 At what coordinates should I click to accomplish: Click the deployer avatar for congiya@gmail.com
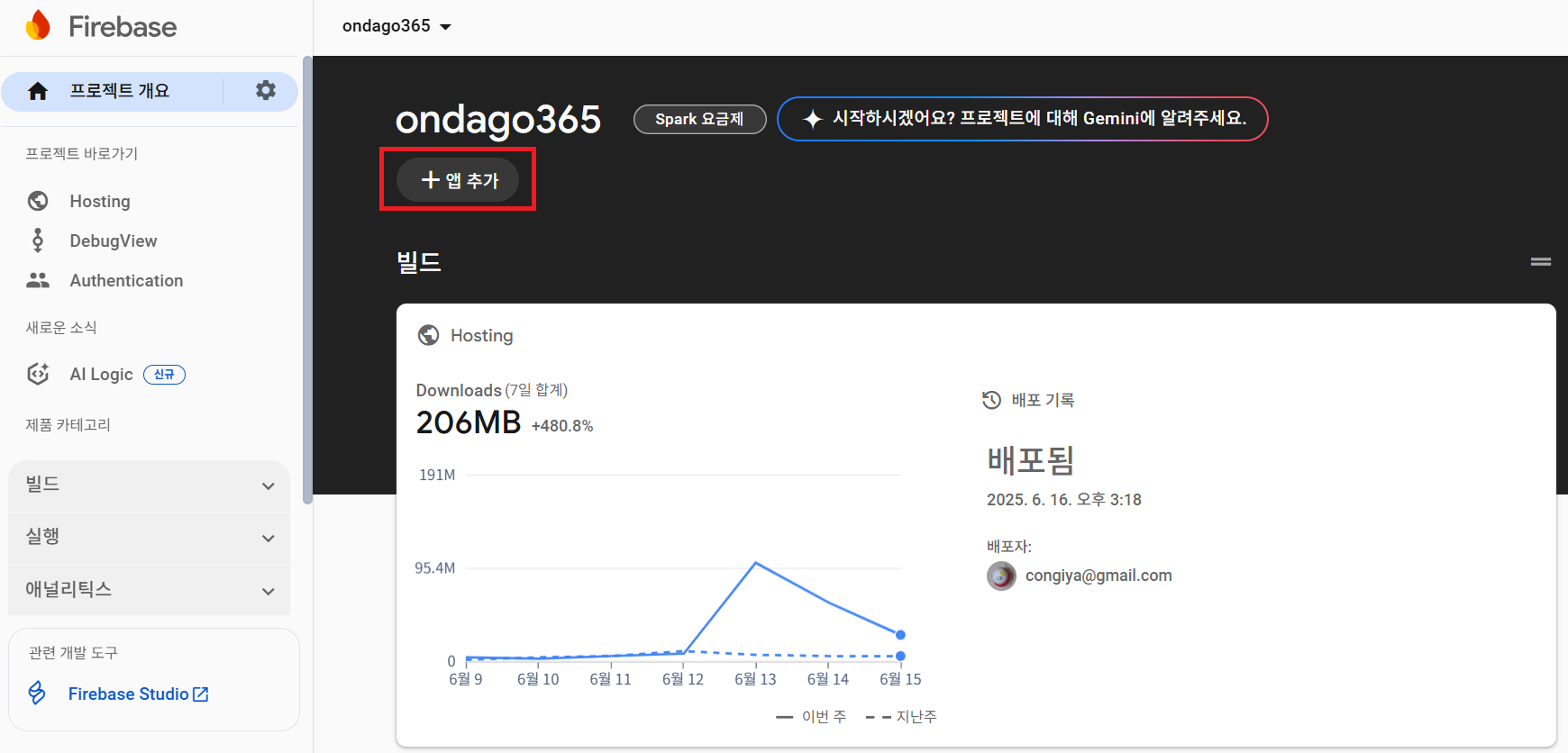click(1001, 576)
